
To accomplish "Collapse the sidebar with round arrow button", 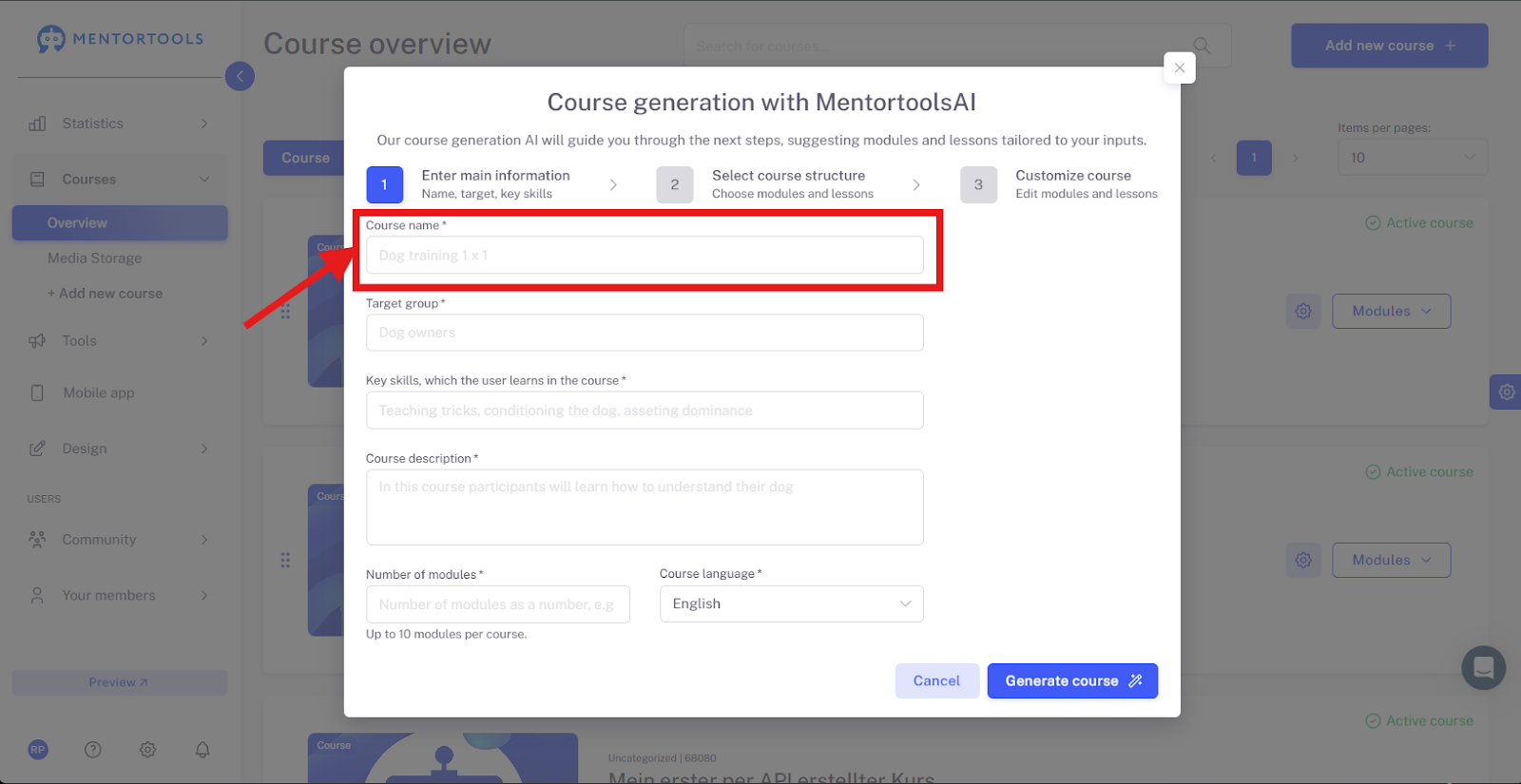I will point(240,76).
